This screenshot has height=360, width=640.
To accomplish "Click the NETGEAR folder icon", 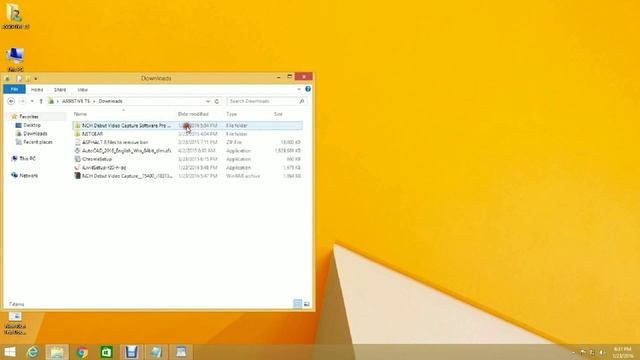I will (x=77, y=134).
